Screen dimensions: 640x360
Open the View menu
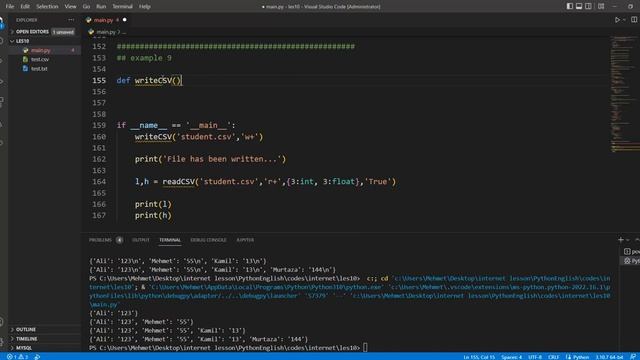click(70, 7)
